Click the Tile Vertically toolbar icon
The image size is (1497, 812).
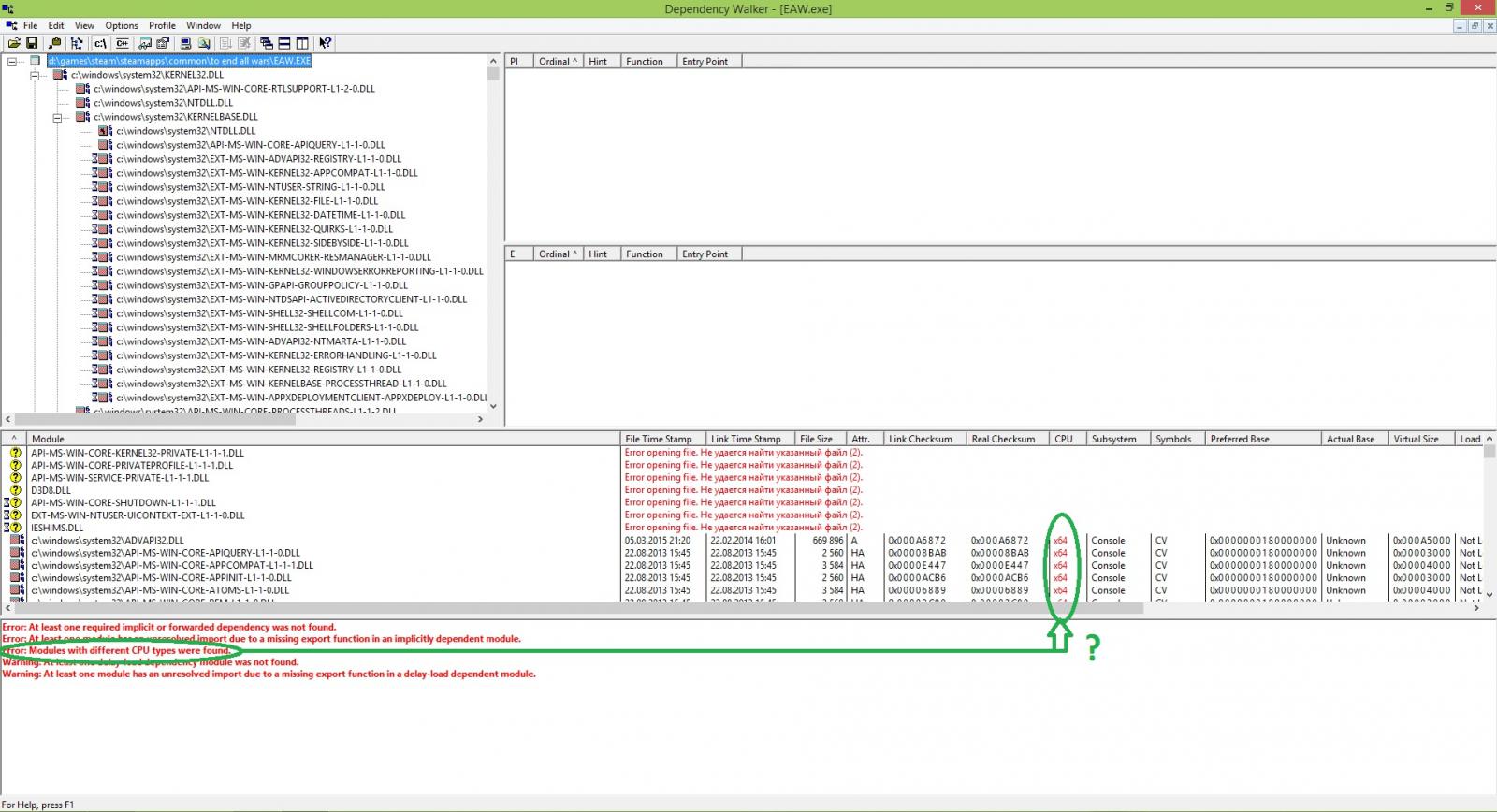click(302, 43)
